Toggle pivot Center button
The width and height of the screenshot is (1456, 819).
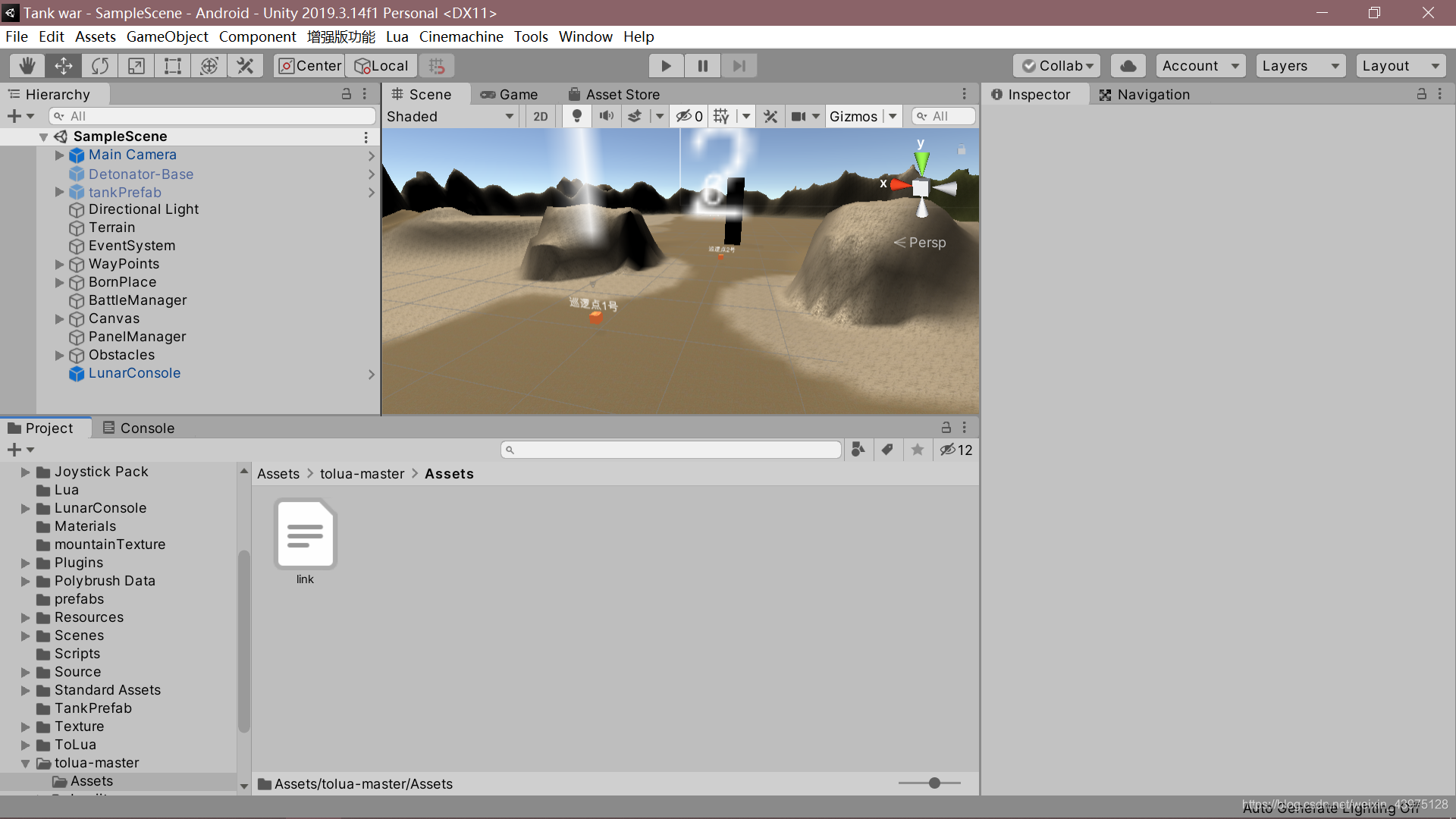310,66
